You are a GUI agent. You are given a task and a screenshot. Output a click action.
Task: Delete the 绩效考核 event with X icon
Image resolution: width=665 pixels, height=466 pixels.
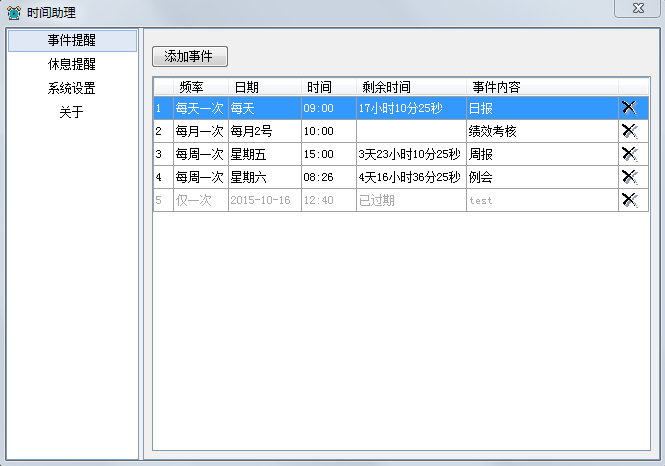[629, 131]
